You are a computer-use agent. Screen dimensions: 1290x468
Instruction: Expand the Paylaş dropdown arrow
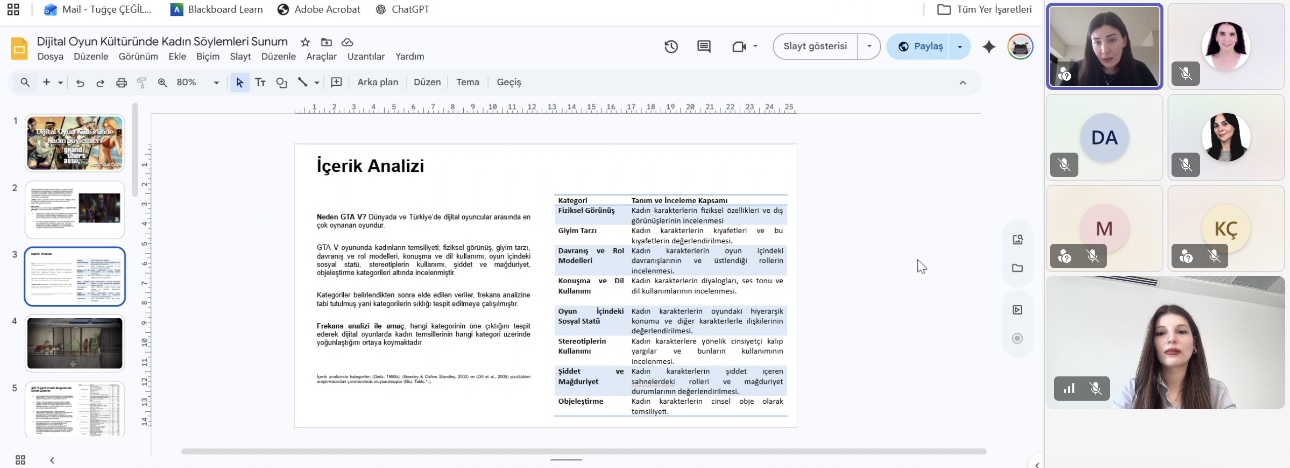pos(961,46)
